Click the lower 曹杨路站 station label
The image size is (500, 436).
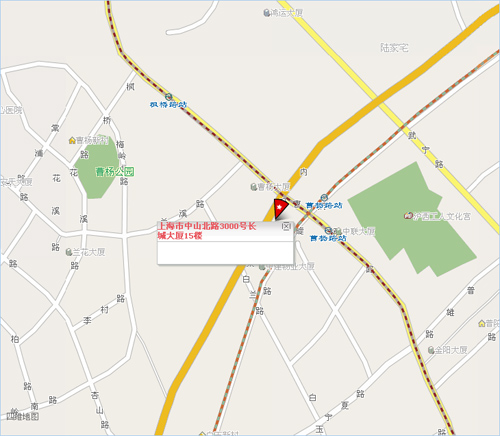328,238
